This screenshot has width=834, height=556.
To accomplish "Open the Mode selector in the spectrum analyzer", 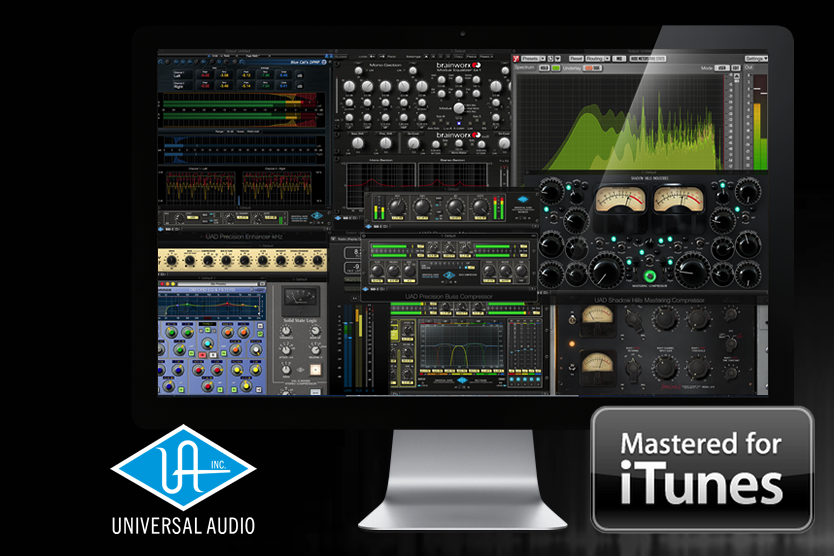I will click(x=722, y=68).
